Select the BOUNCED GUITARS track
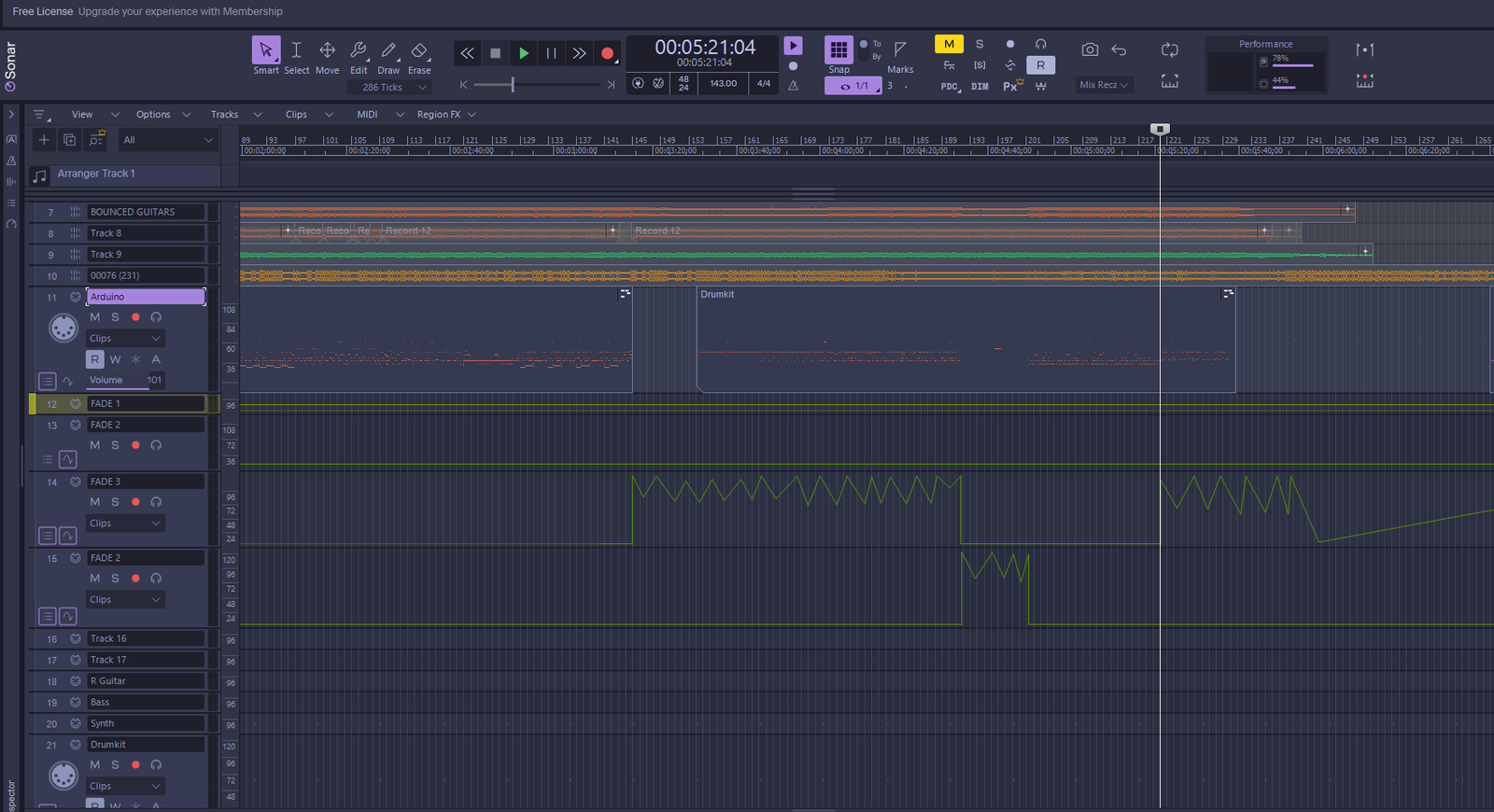1494x812 pixels. pos(146,212)
